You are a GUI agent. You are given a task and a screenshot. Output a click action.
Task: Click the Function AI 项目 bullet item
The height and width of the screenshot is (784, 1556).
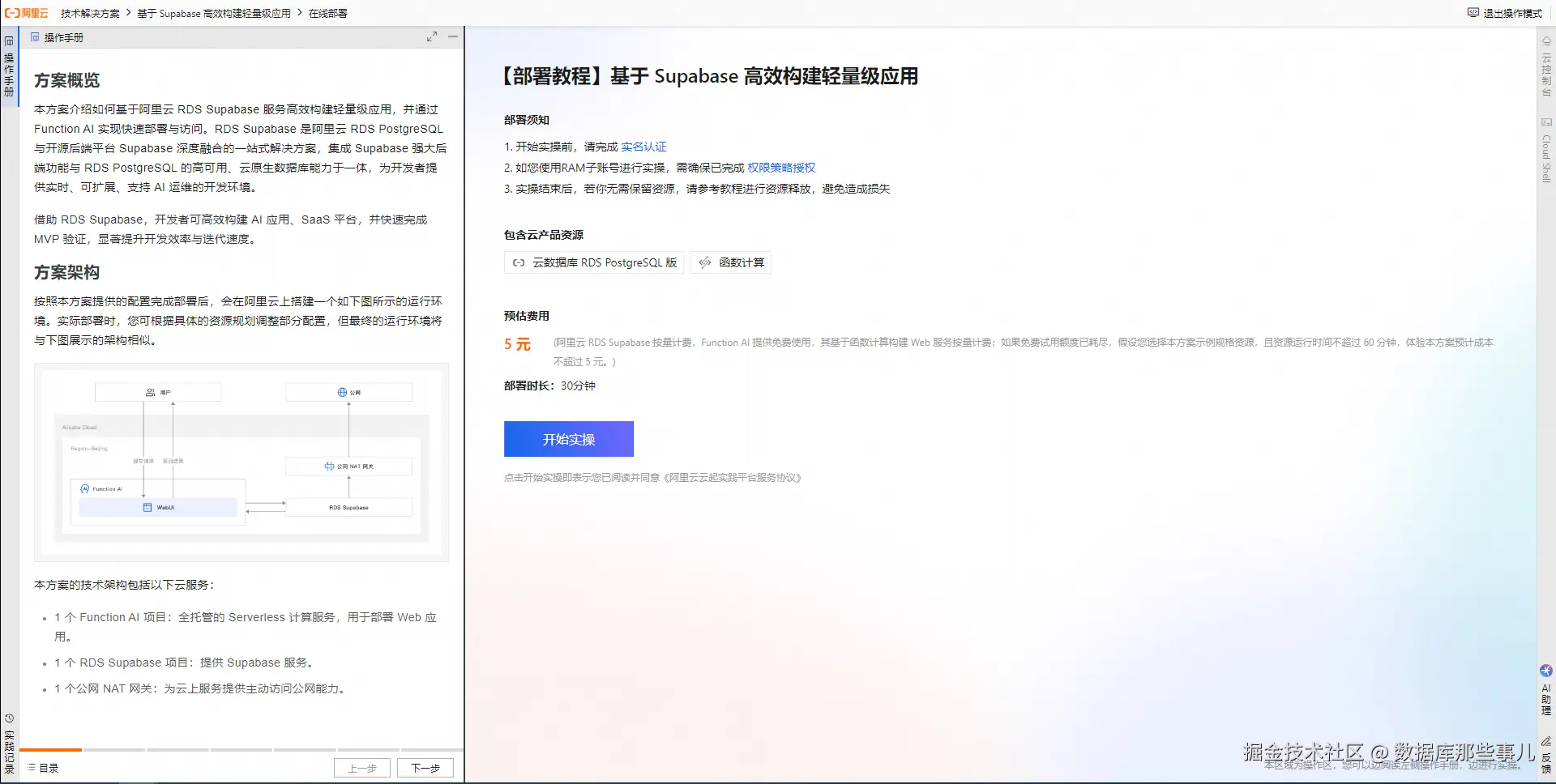[245, 627]
